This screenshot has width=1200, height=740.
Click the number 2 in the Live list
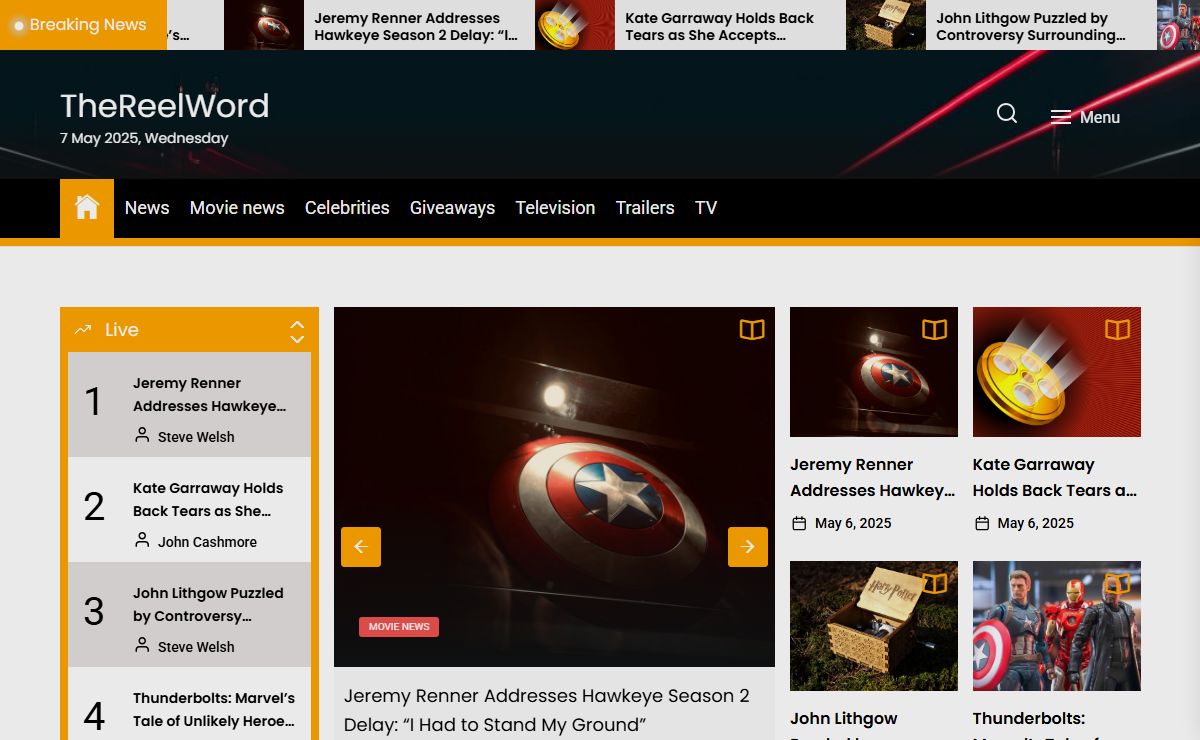click(94, 507)
